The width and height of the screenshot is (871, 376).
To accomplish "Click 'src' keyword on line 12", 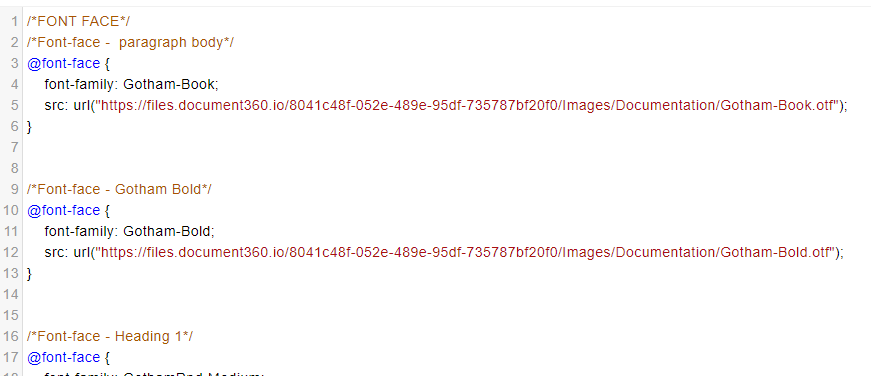I will 56,252.
